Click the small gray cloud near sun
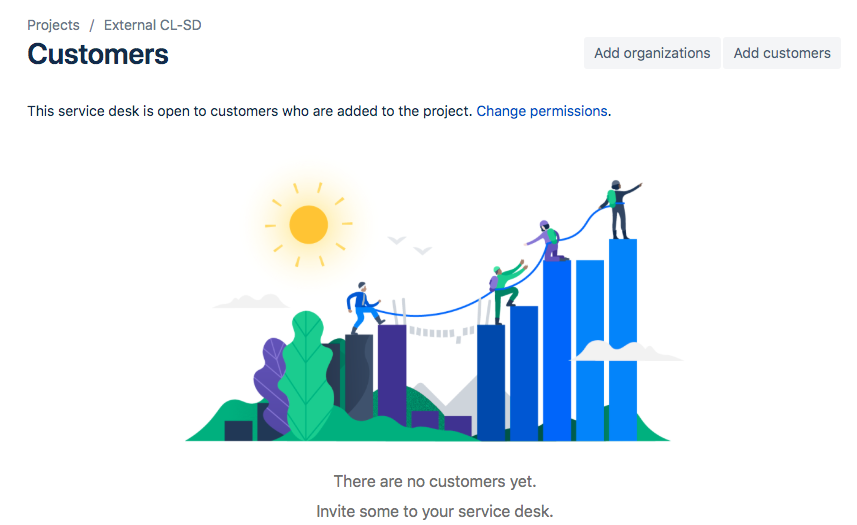857x525 pixels. tap(251, 301)
